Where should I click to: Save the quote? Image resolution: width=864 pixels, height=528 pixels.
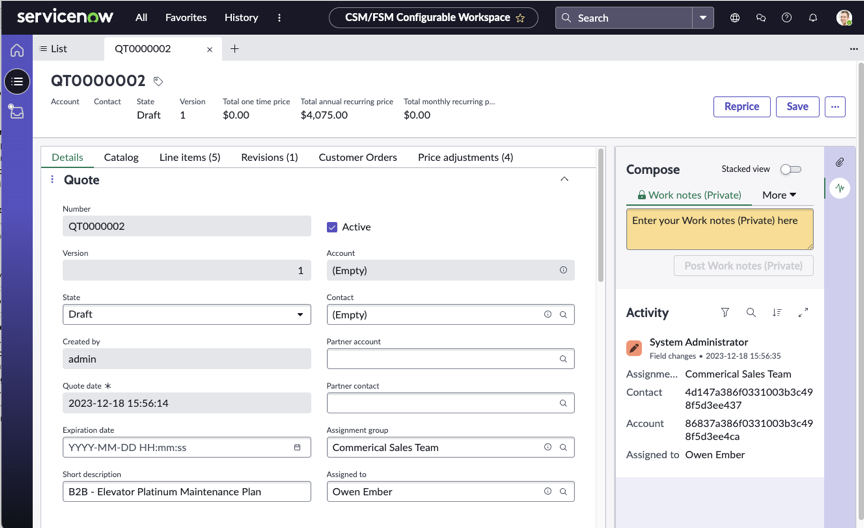click(x=797, y=106)
